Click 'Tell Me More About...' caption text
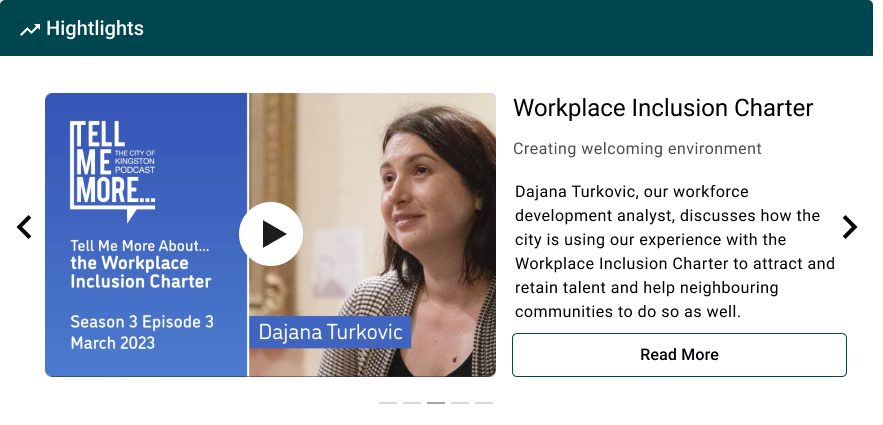The width and height of the screenshot is (883, 425). point(140,245)
